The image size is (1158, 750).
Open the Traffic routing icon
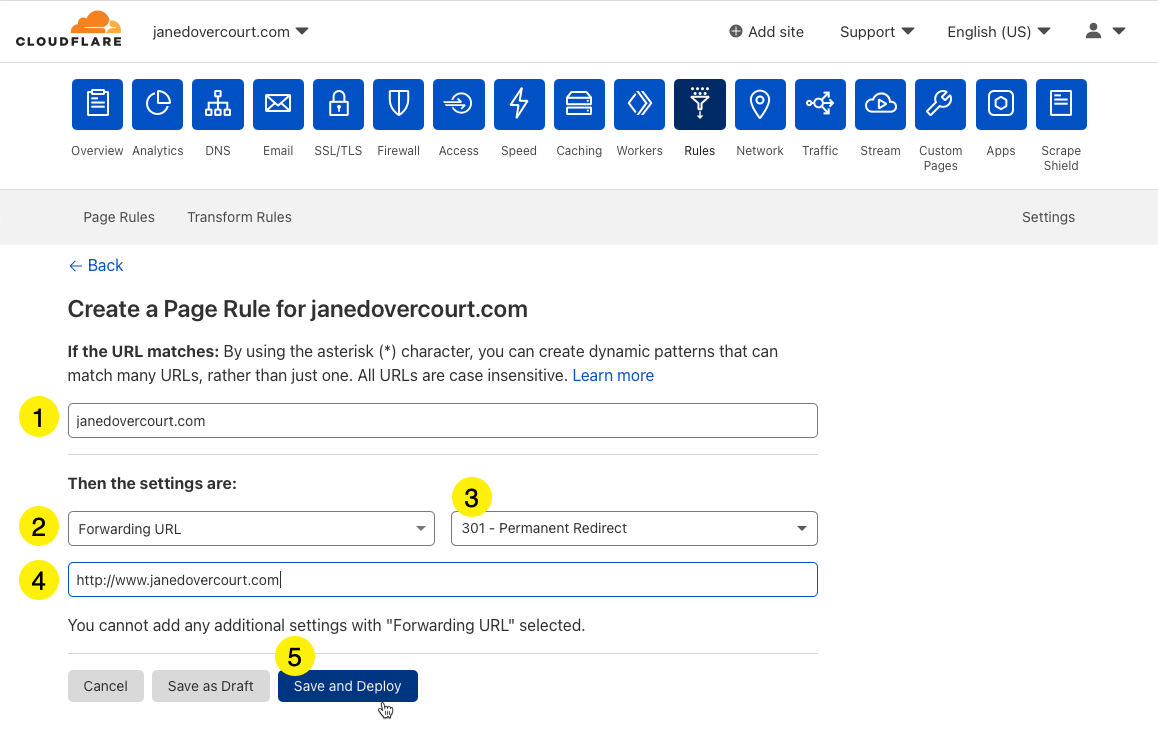coord(820,104)
